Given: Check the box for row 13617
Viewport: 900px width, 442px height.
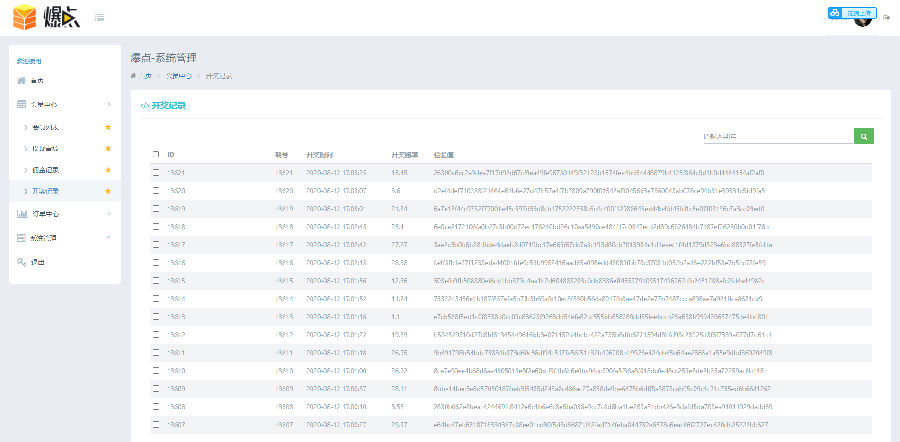Looking at the screenshot, I should 156,245.
